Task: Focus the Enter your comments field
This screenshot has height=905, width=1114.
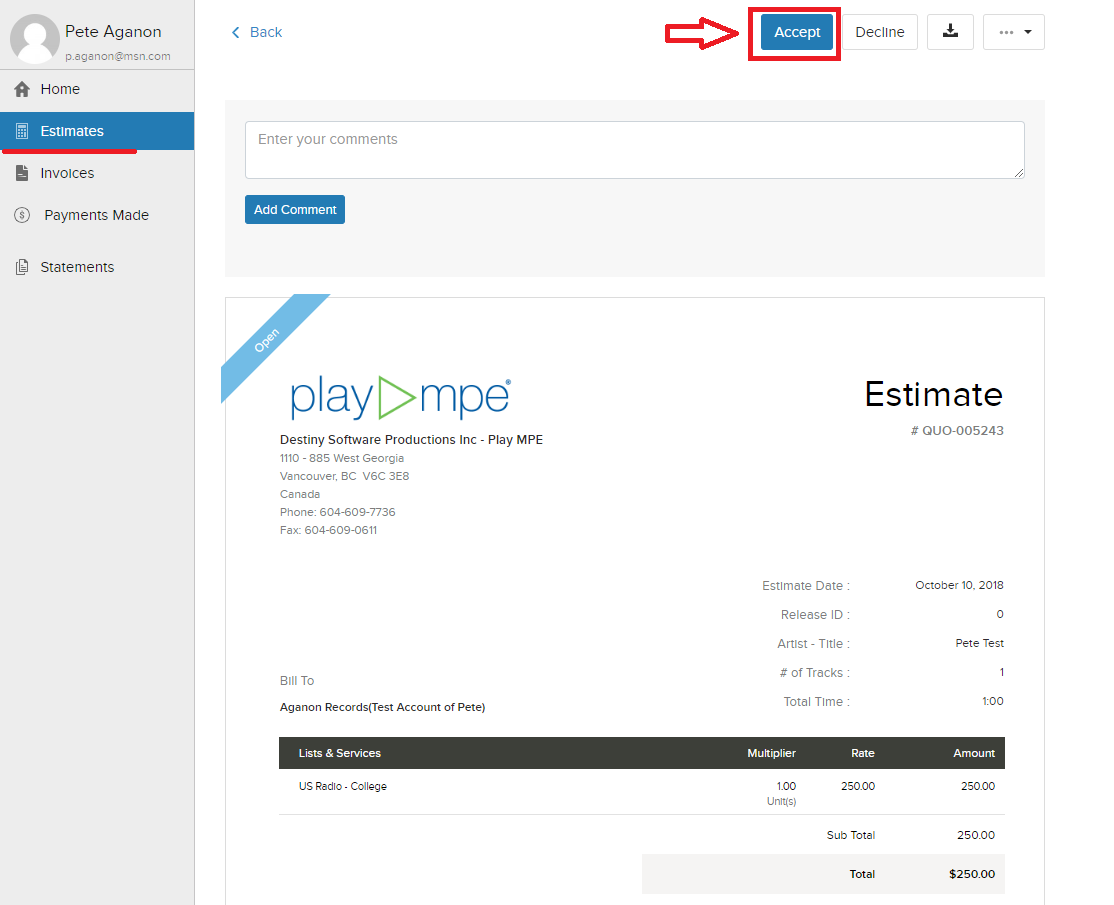Action: 634,150
